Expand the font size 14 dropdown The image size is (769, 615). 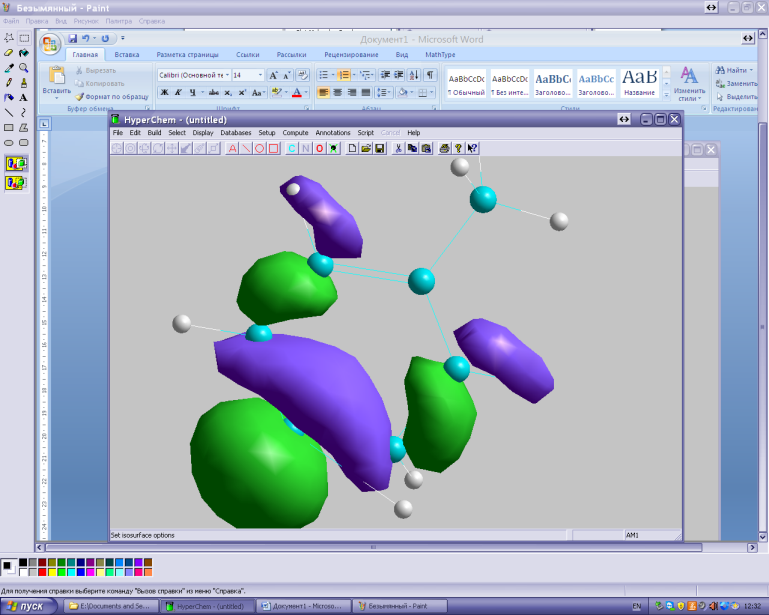pyautogui.click(x=260, y=75)
